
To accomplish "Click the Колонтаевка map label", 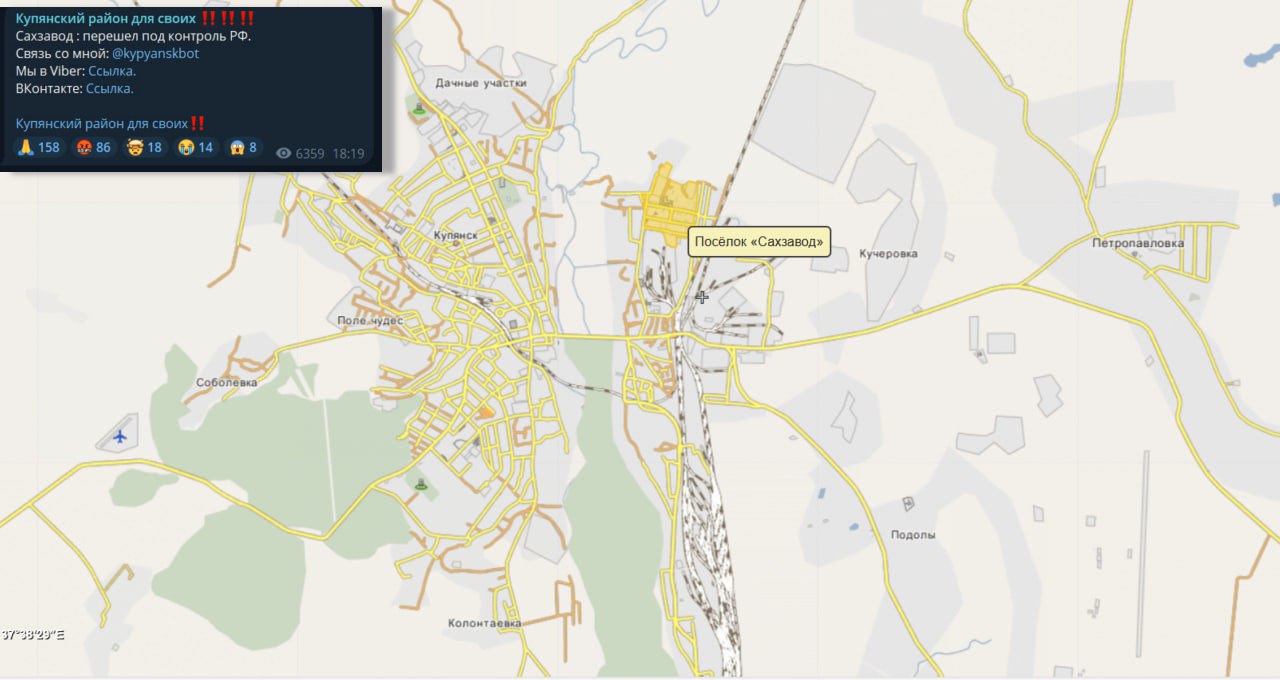I will (x=485, y=623).
